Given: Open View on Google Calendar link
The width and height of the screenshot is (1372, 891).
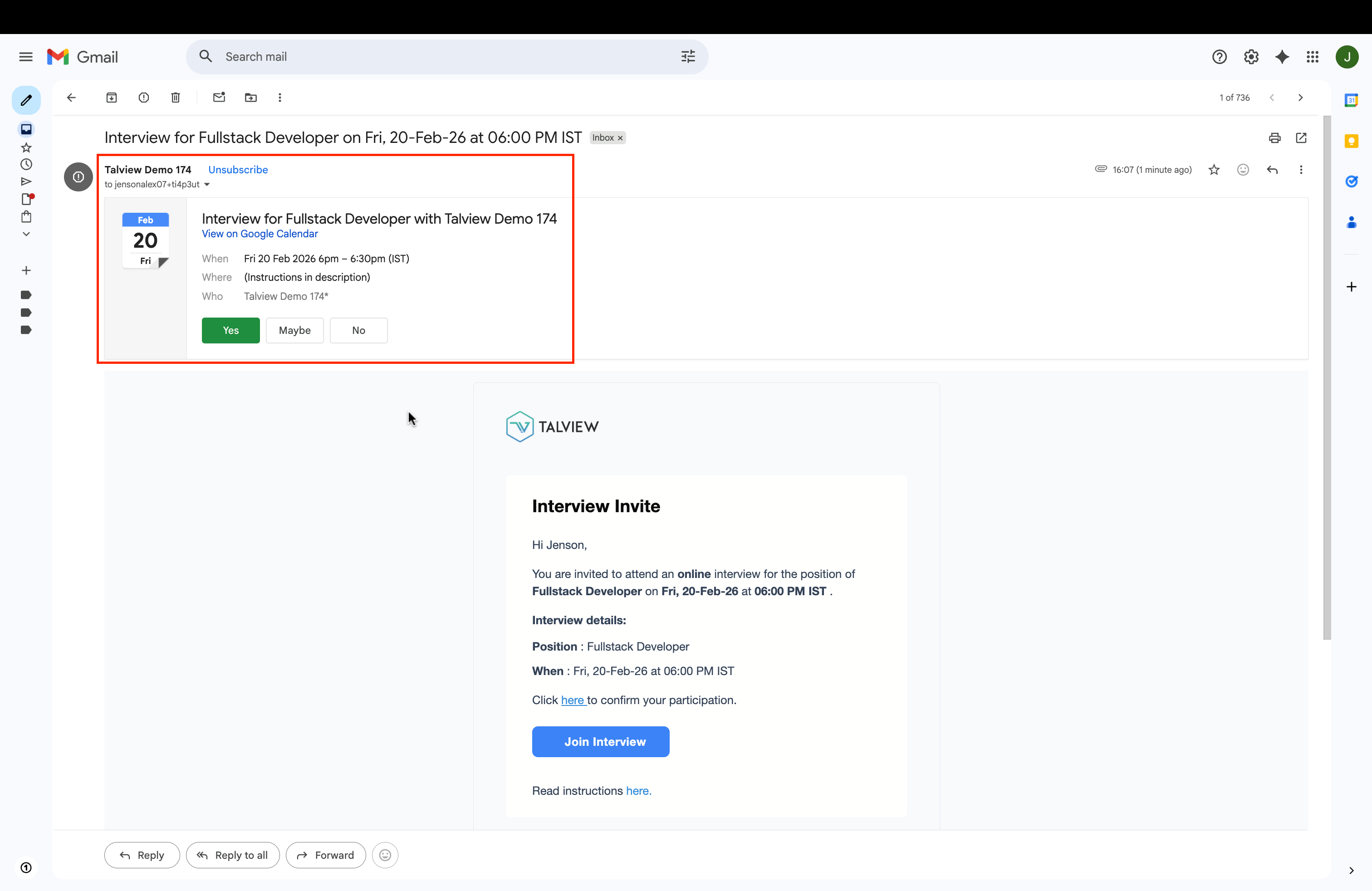Looking at the screenshot, I should [260, 234].
